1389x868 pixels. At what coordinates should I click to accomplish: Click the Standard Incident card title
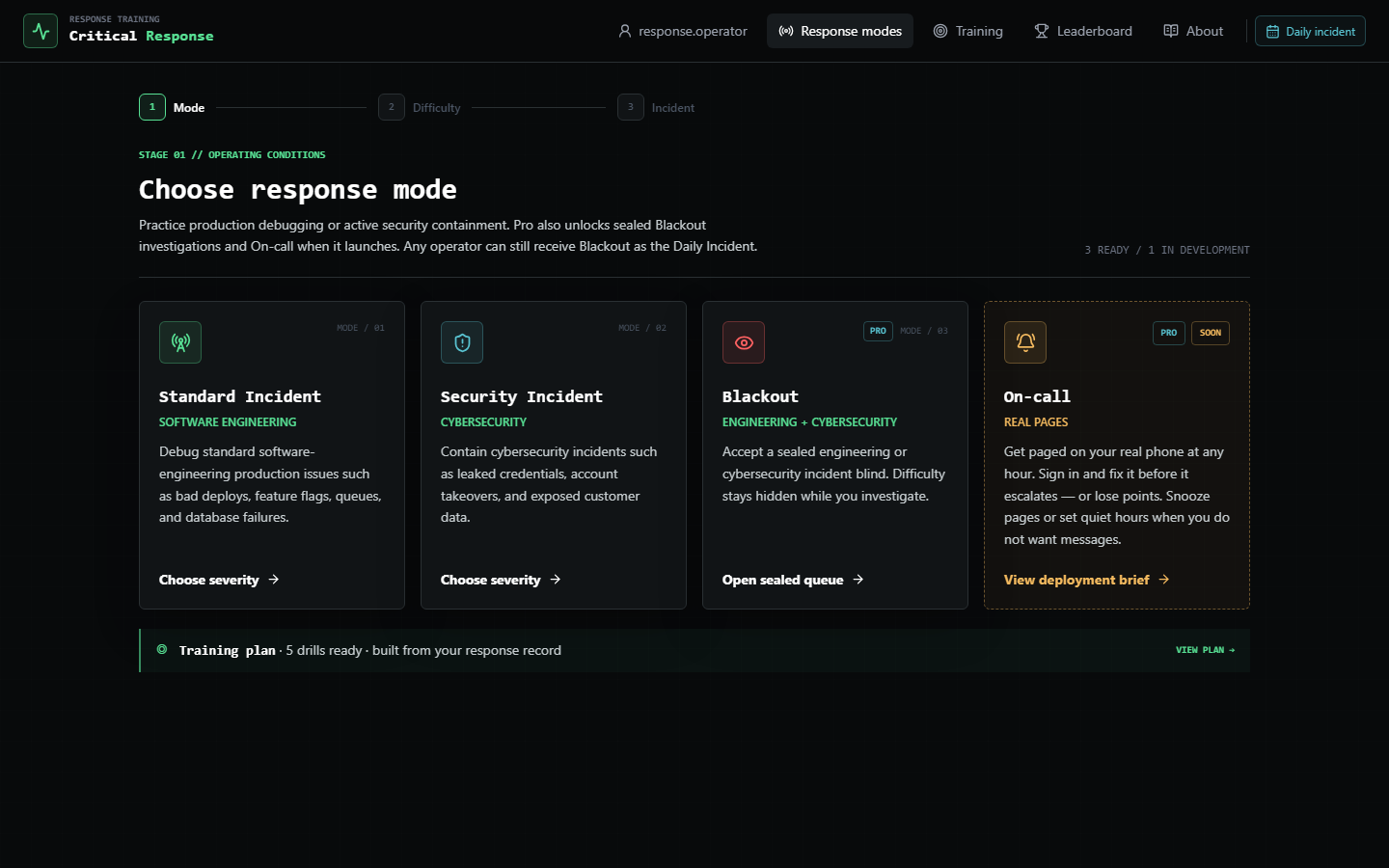pos(240,396)
